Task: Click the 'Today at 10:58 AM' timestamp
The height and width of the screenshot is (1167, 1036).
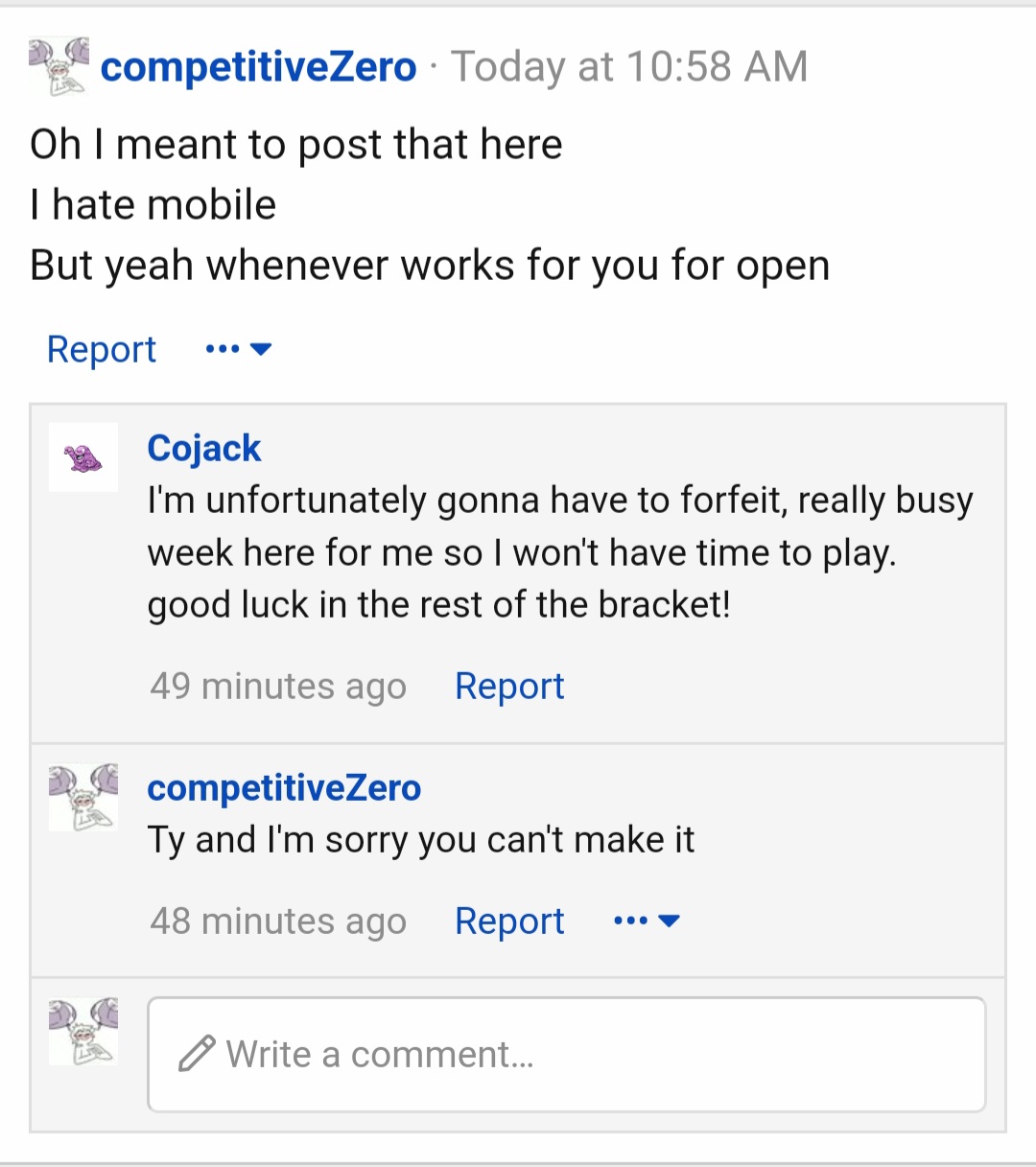Action: coord(629,66)
